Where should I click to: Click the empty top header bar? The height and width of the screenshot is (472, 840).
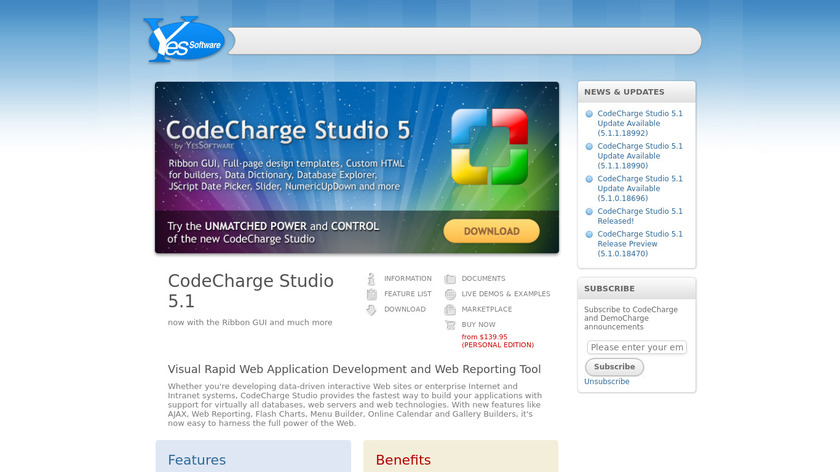tap(464, 41)
